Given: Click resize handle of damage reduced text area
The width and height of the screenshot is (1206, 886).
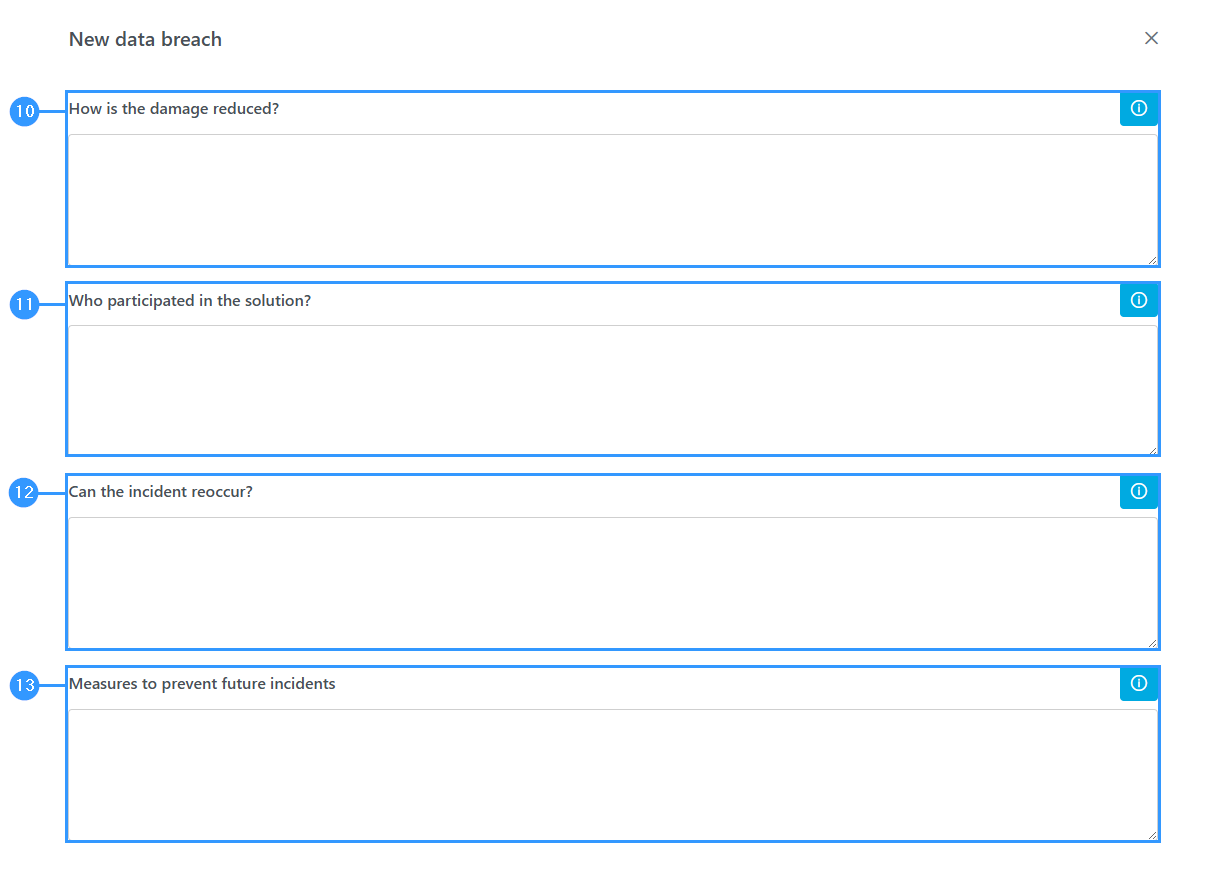Looking at the screenshot, I should (1152, 260).
